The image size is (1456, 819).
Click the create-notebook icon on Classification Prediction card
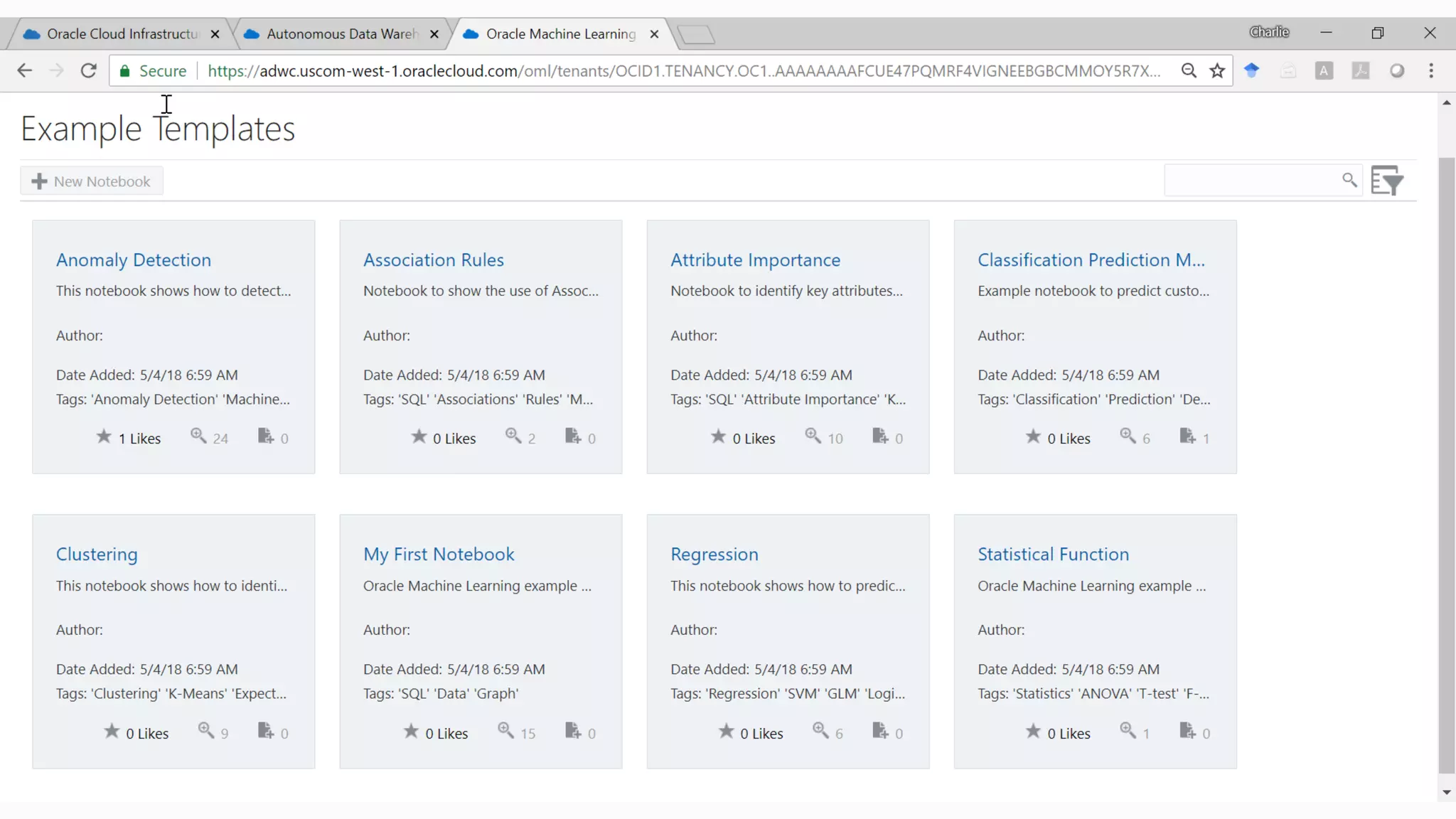(x=1187, y=436)
